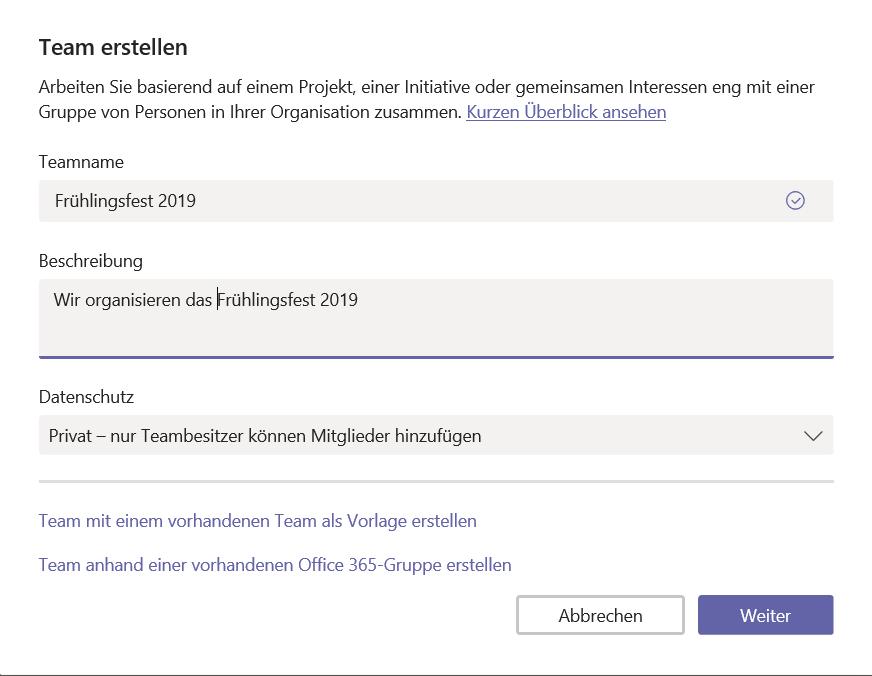Click the horizontal separator line below Datenschutz
This screenshot has width=872, height=676.
coord(435,481)
